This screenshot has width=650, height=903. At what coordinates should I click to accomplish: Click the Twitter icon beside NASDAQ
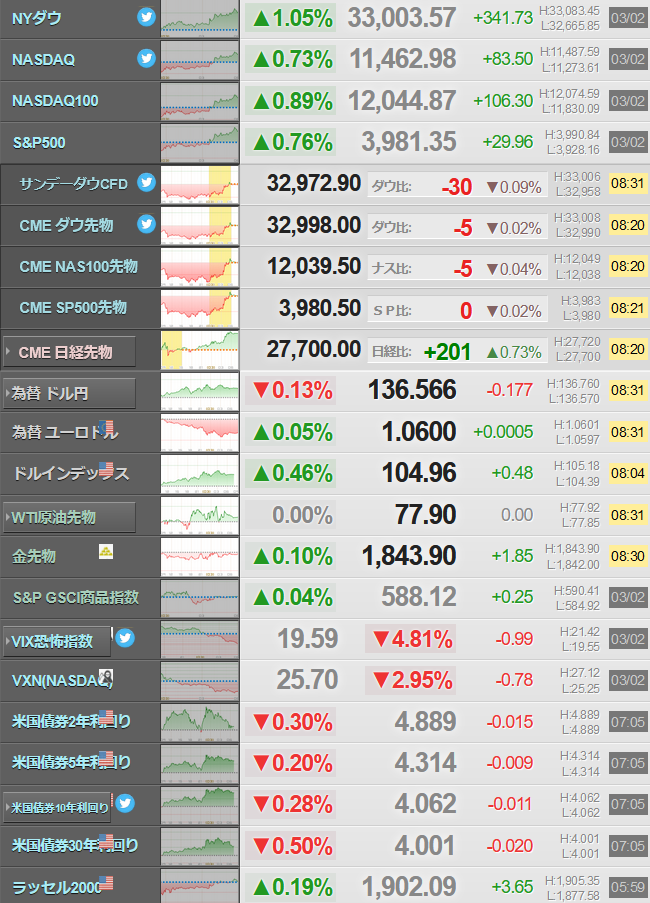click(146, 58)
